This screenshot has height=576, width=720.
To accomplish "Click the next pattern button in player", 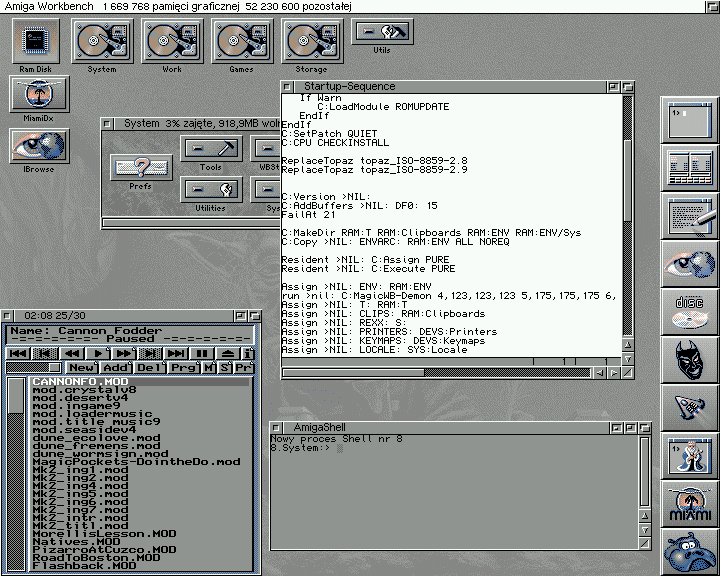I will (150, 353).
